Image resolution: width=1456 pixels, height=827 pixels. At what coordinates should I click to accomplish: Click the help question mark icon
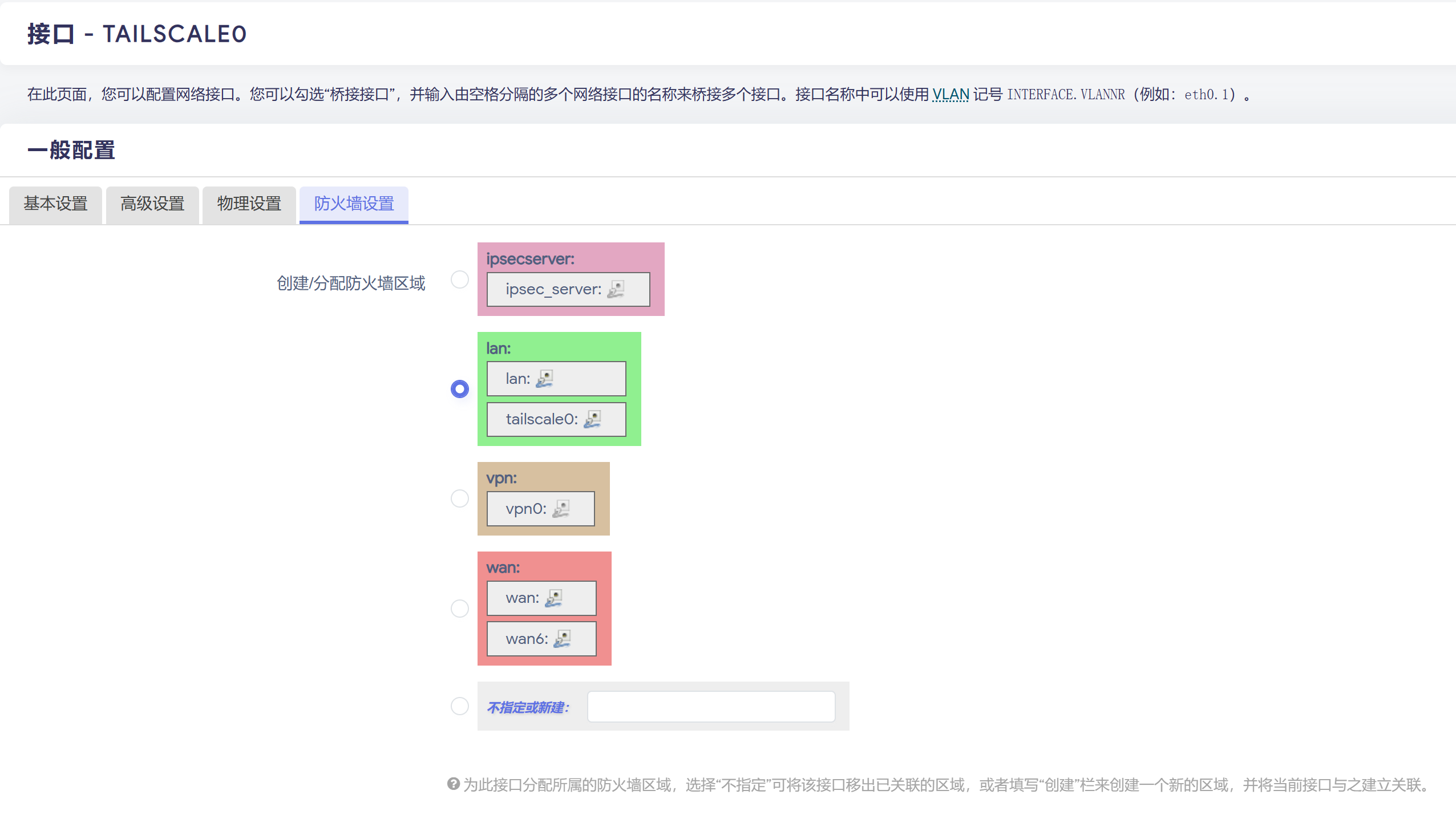[453, 784]
